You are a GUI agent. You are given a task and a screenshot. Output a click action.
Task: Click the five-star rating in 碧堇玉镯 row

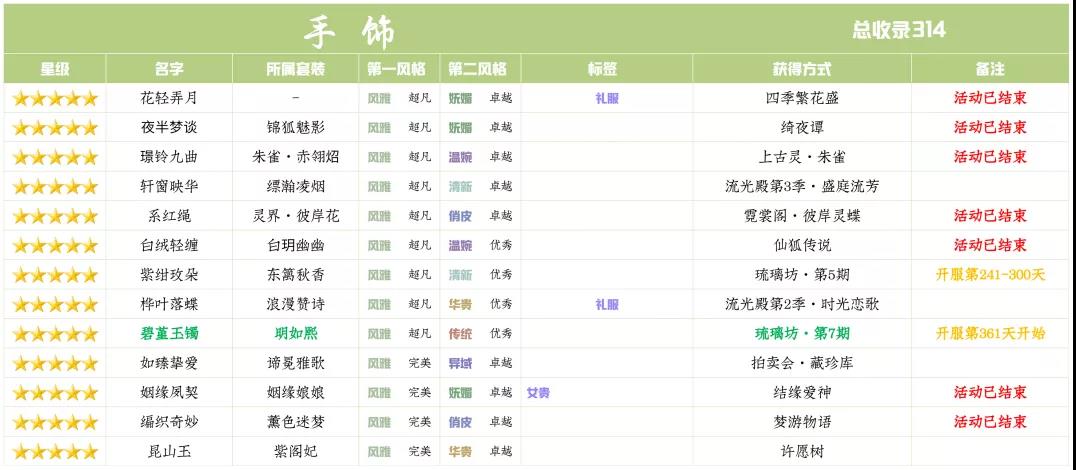(55, 334)
